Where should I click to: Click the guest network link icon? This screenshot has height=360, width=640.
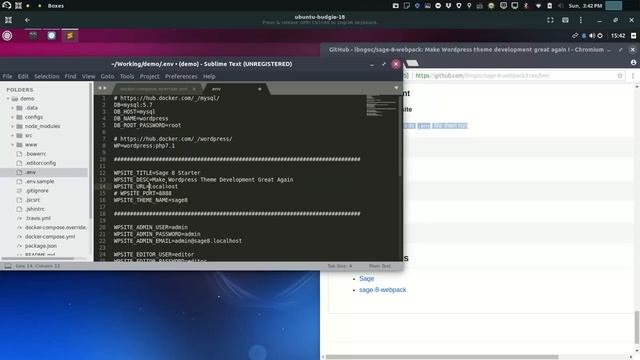575,36
